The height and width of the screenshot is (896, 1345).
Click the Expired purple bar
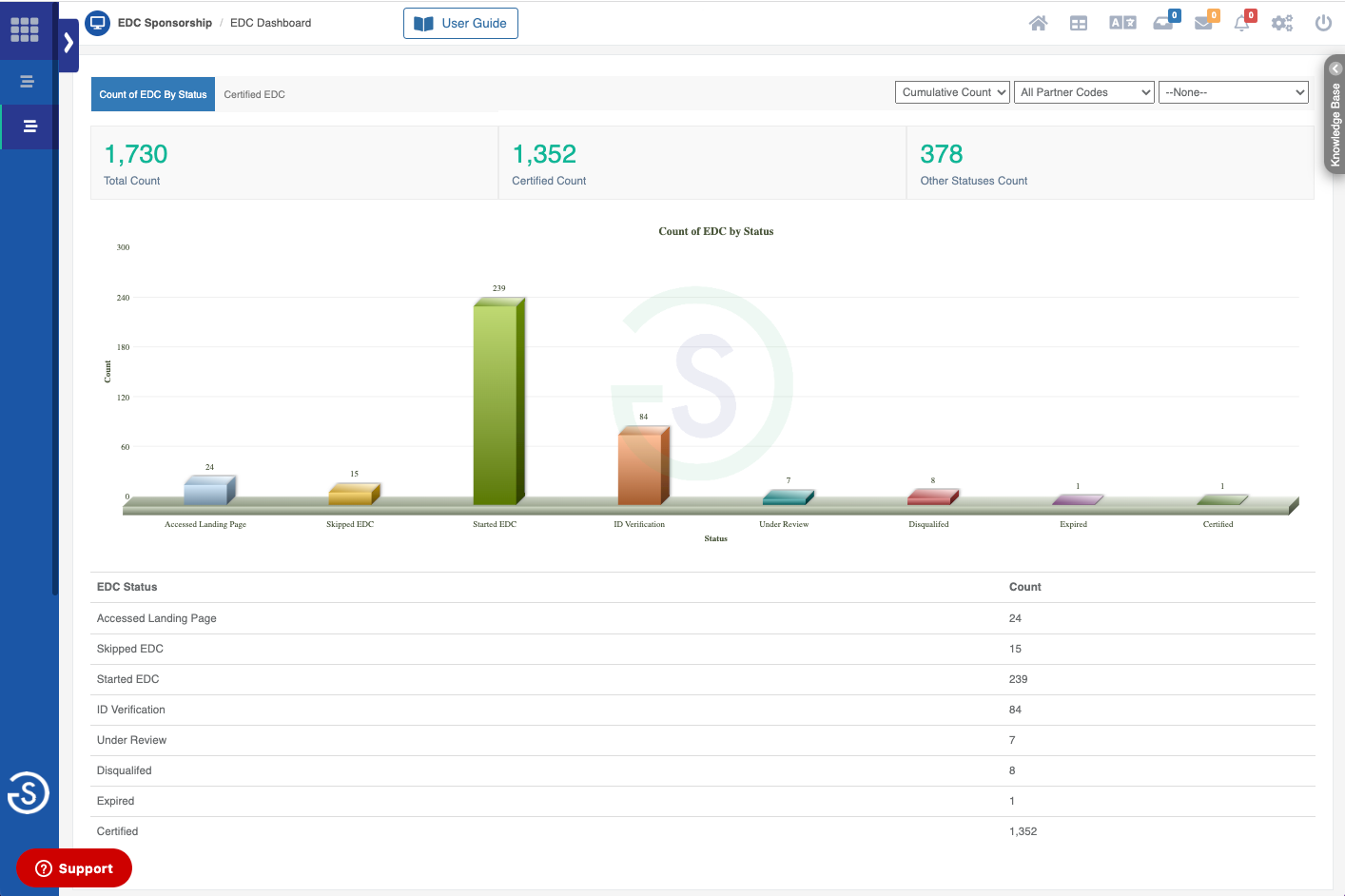(x=1077, y=499)
